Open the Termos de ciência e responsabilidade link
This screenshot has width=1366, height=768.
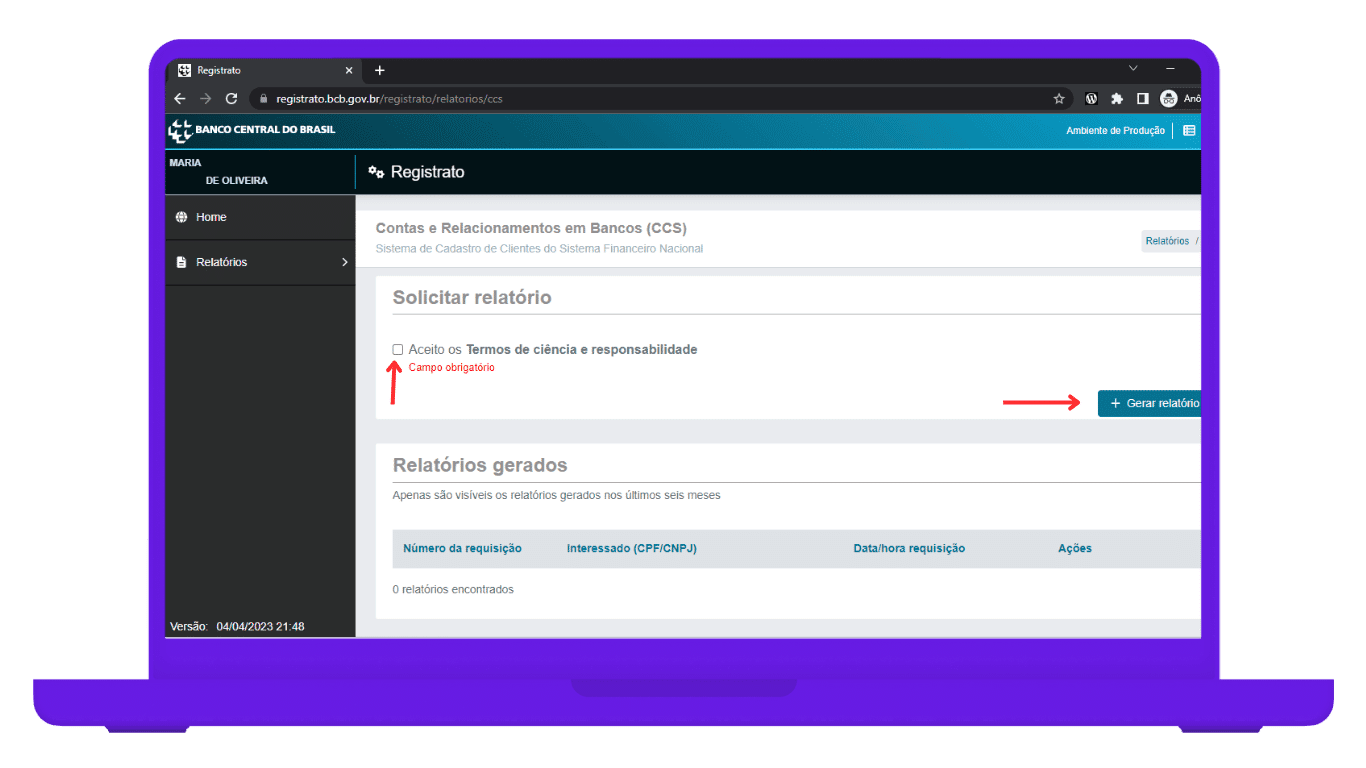[x=581, y=350]
